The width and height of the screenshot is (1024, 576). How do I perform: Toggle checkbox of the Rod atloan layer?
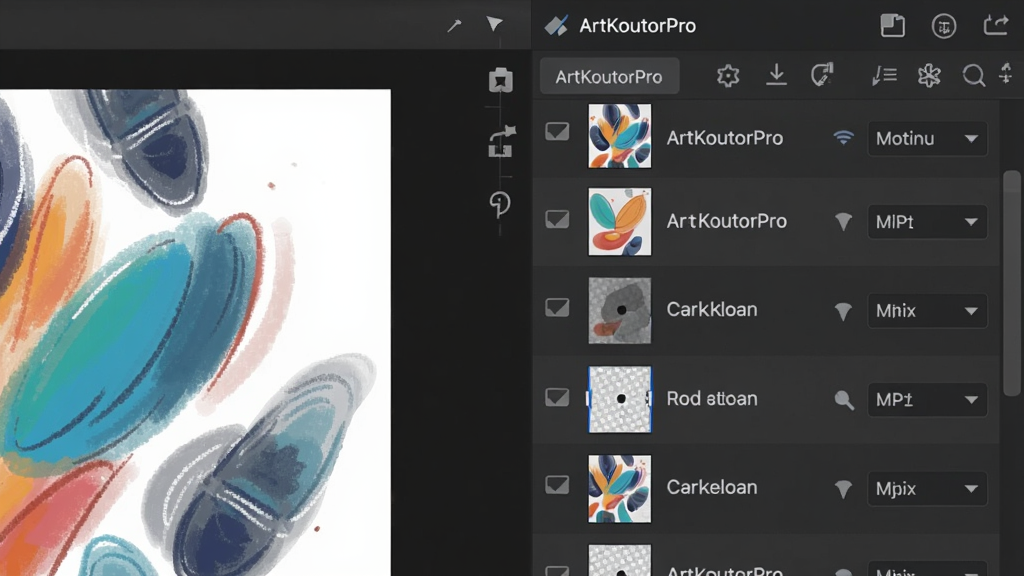point(557,396)
